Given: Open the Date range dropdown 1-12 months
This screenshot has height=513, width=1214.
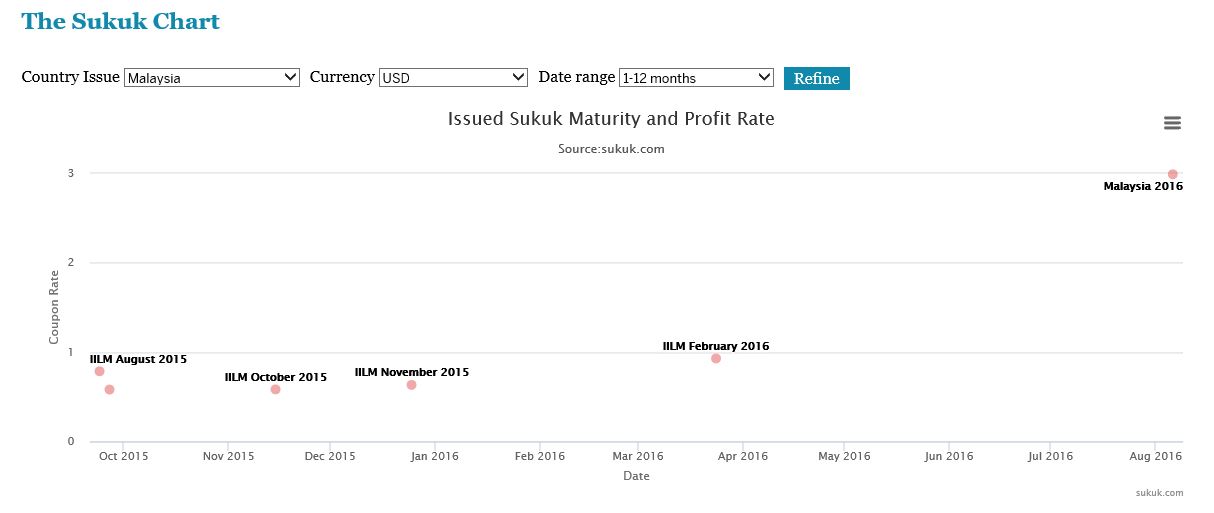Looking at the screenshot, I should click(x=697, y=77).
